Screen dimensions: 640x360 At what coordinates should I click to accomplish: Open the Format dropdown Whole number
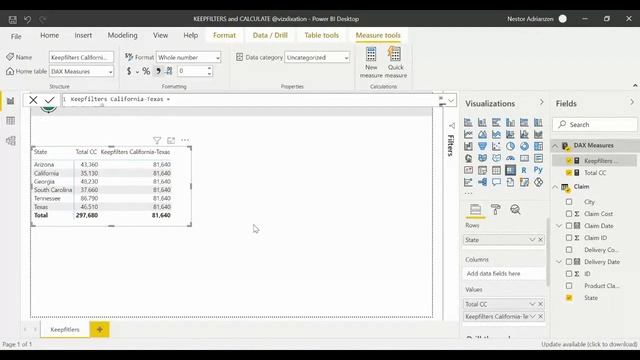189,58
